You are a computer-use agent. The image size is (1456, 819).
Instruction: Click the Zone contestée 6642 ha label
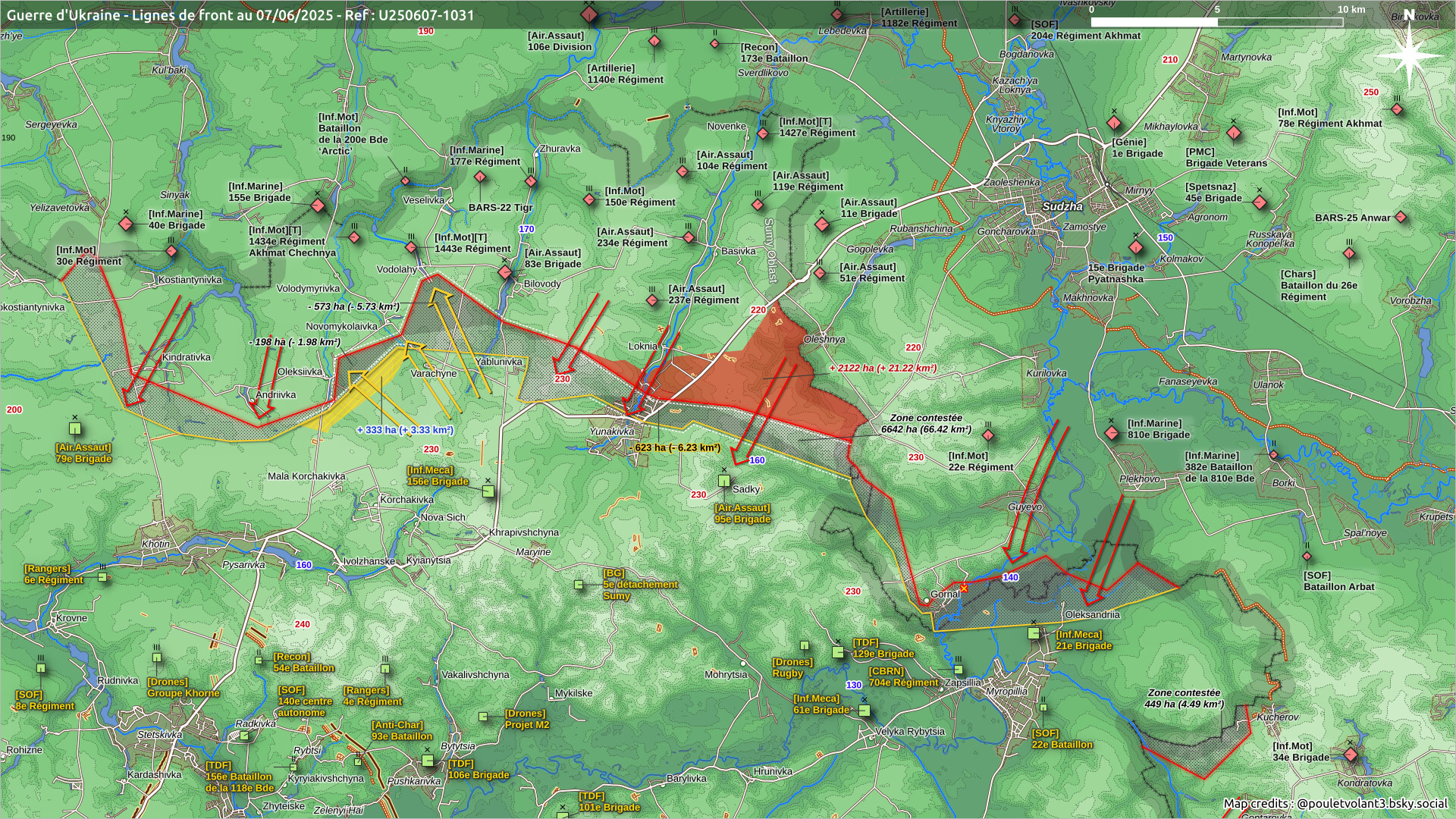(x=926, y=424)
